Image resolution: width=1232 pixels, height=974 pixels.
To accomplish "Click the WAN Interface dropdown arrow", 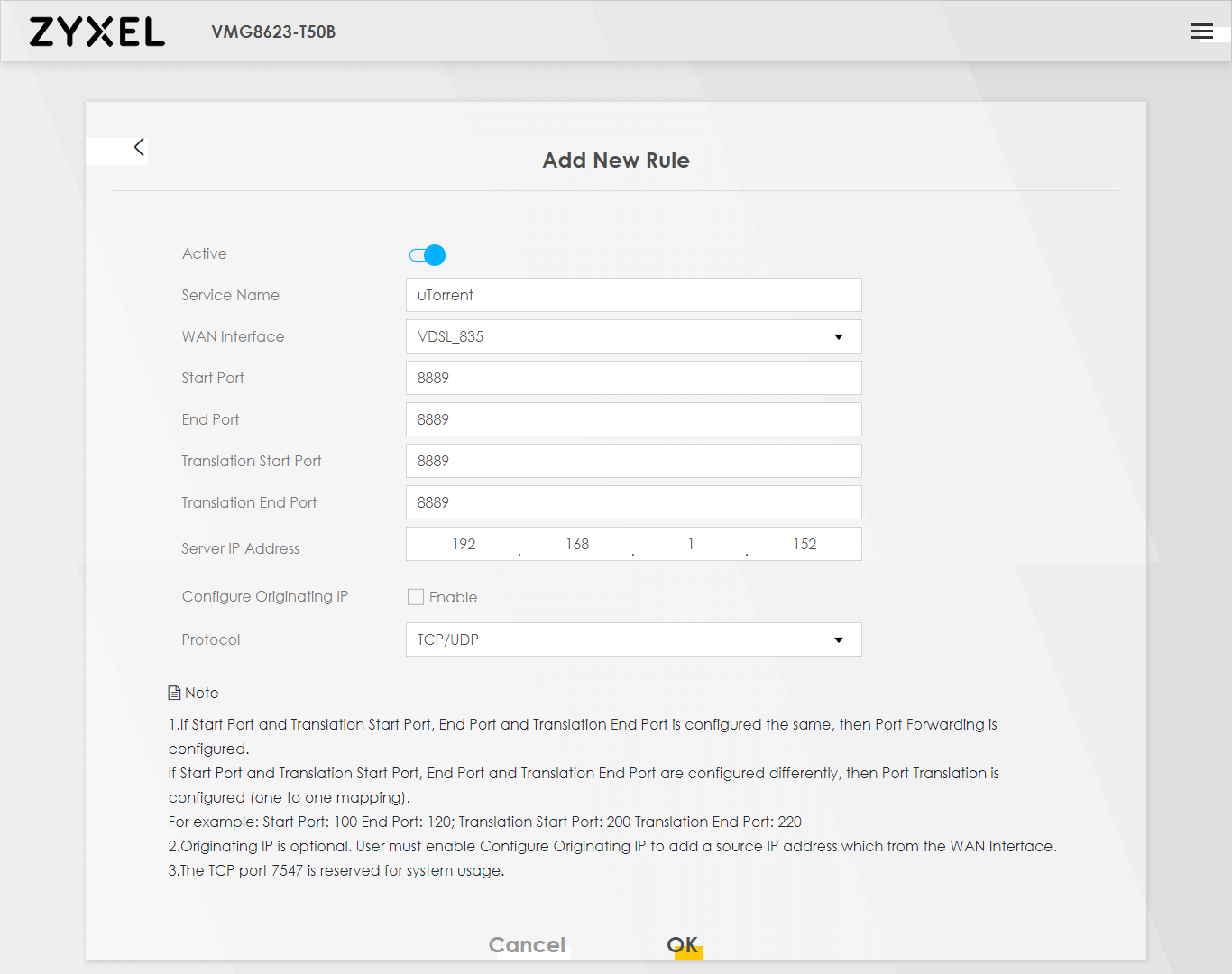I will click(839, 336).
